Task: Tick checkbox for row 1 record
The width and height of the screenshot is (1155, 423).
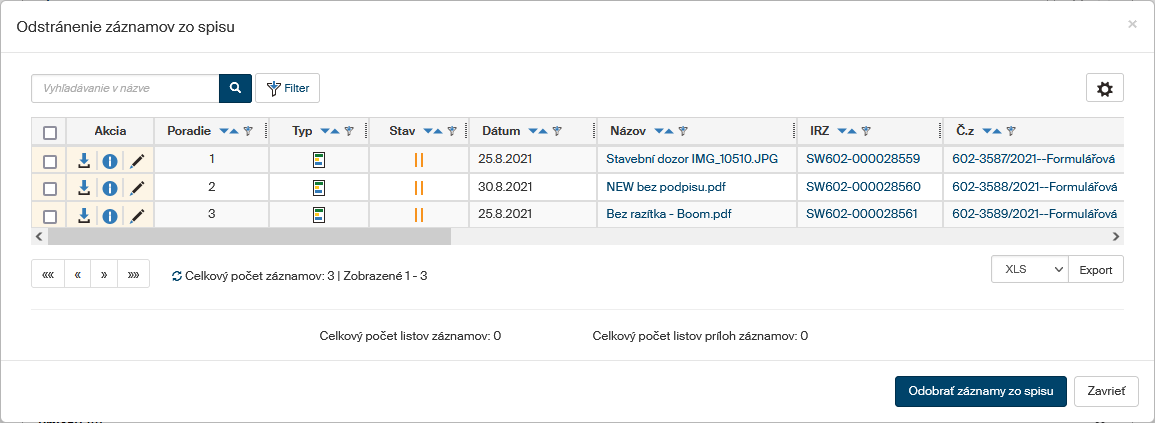Action: 49,160
